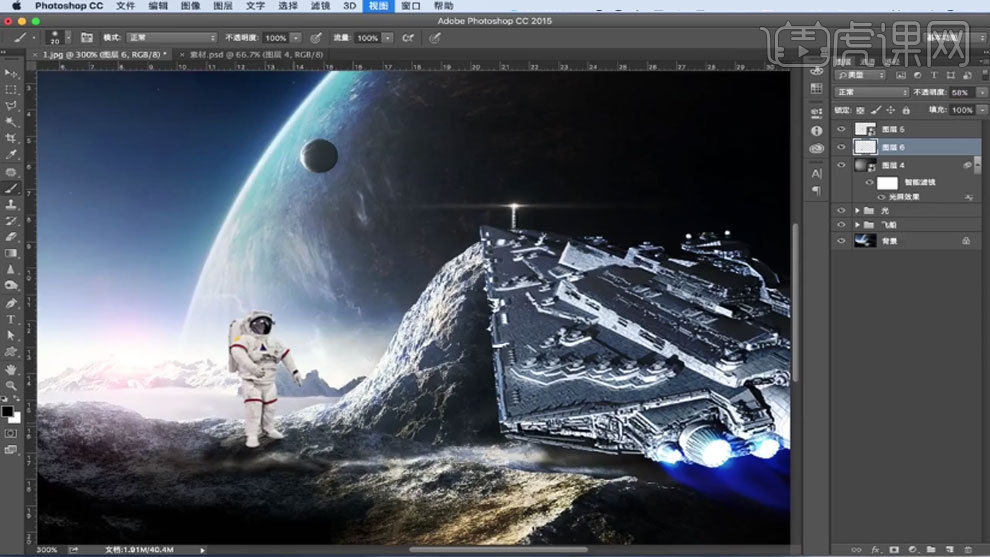
Task: Open layer filter type dropdown
Action: tap(861, 75)
